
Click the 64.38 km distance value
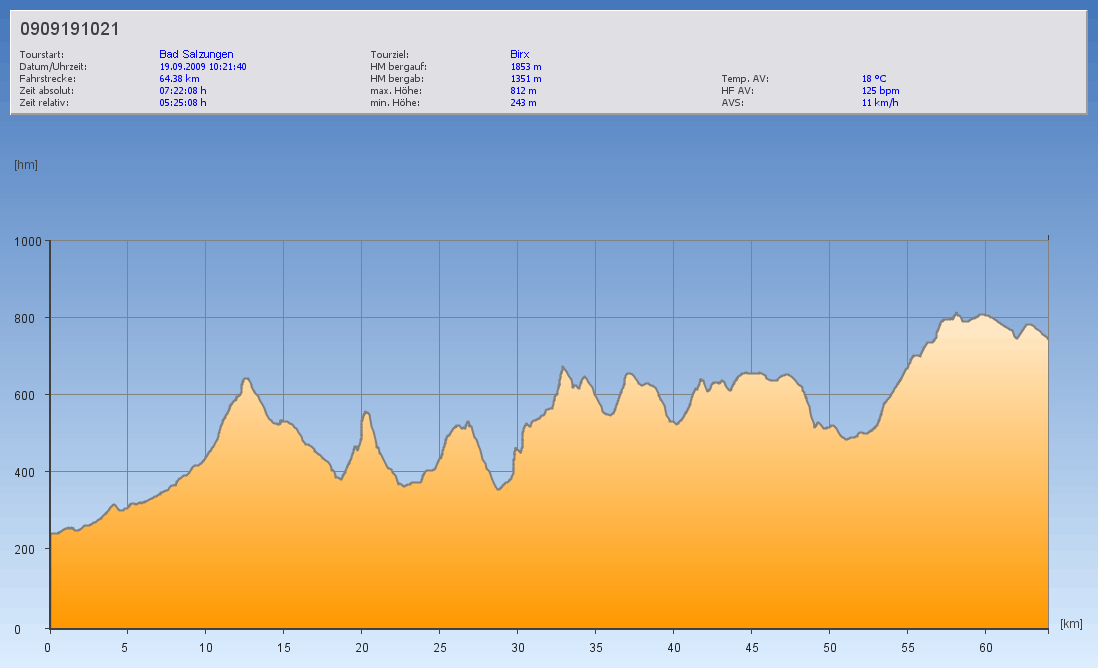click(x=180, y=78)
